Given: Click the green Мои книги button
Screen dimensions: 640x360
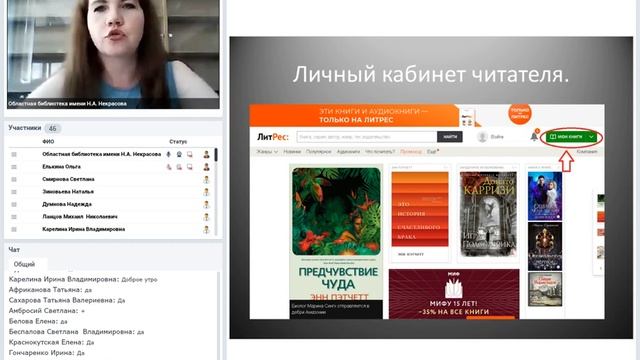Looking at the screenshot, I should [x=571, y=137].
